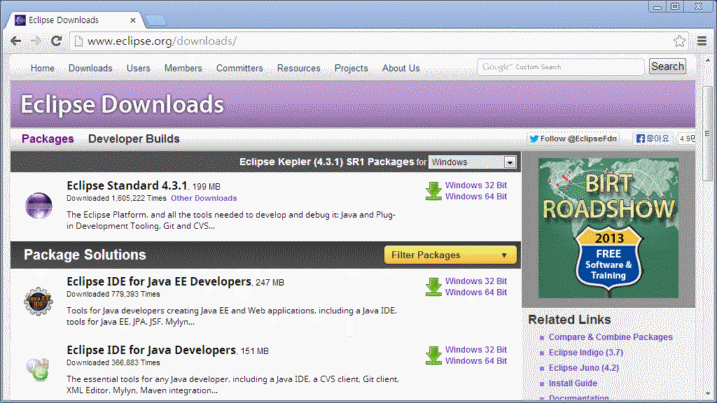Download Eclipse Standard Windows 32 Bit
The image size is (717, 403).
tap(476, 185)
